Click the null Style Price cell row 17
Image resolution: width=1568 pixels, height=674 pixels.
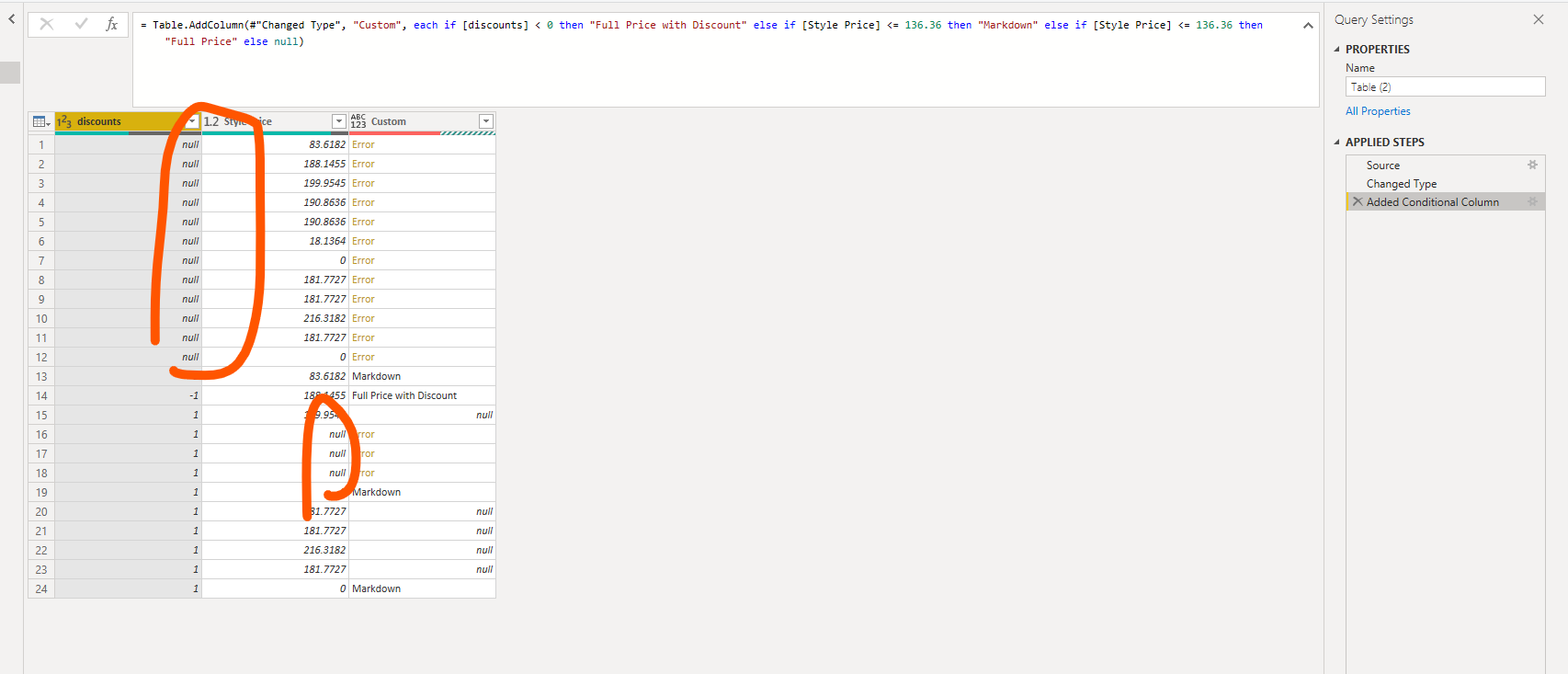pos(275,453)
